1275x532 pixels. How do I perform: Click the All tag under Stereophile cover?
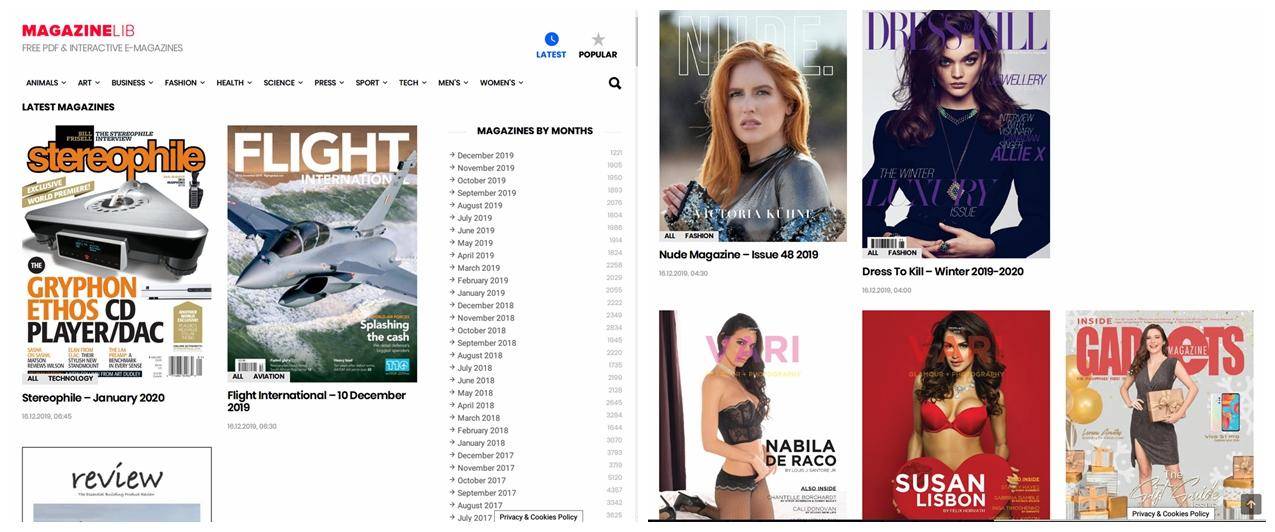33,379
